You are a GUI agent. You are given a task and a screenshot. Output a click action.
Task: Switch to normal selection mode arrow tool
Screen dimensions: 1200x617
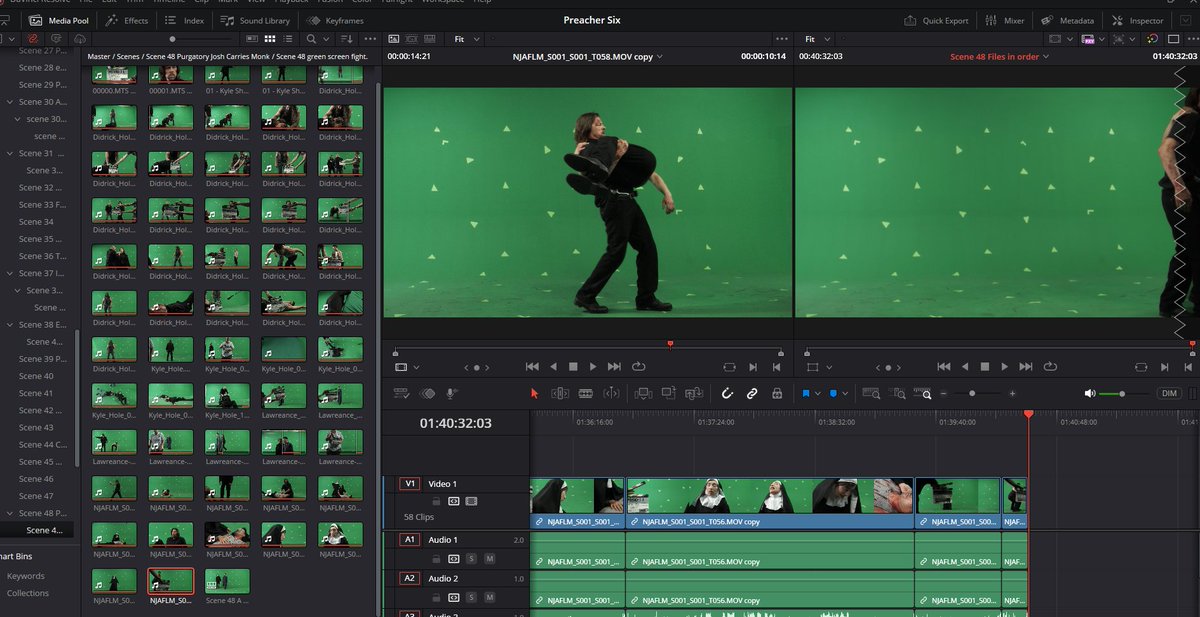tap(533, 393)
